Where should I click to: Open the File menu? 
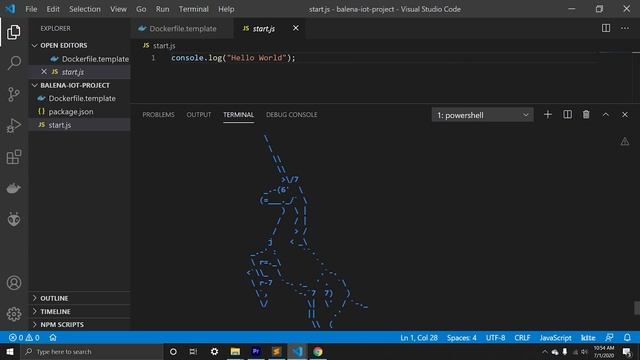click(x=31, y=9)
